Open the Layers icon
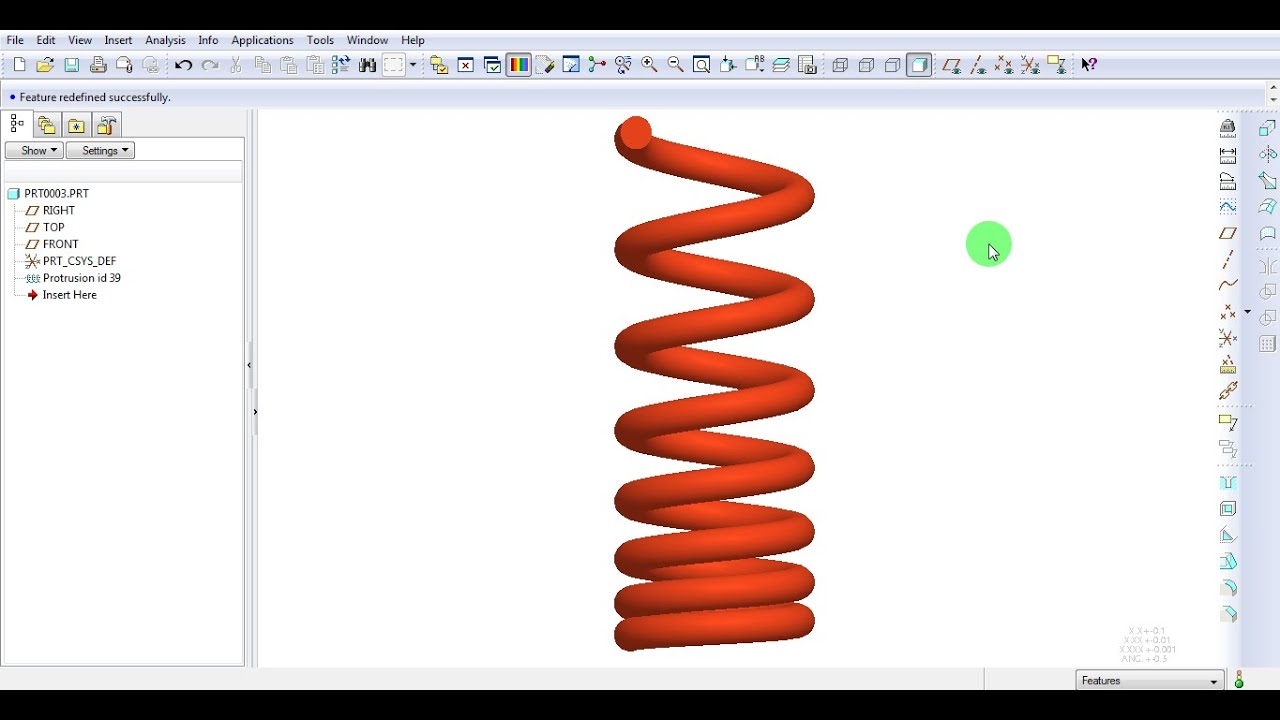This screenshot has height=720, width=1280. click(x=782, y=65)
